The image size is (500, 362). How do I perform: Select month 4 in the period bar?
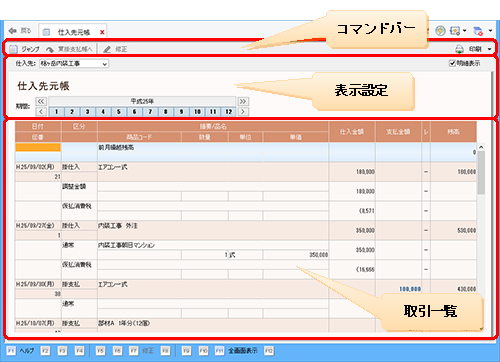(103, 112)
